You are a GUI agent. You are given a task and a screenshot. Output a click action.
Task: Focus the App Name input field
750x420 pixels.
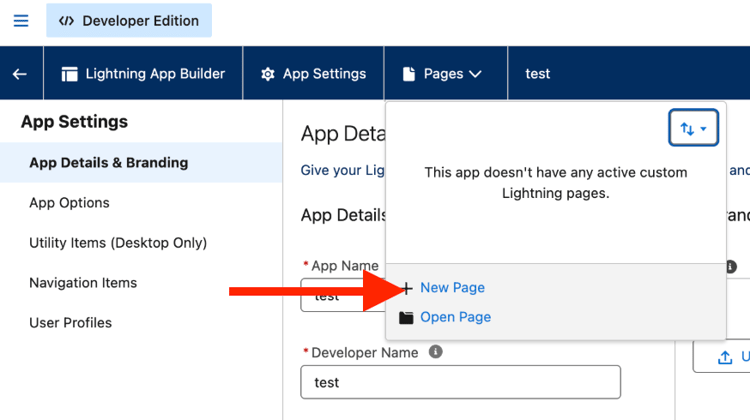coord(343,295)
